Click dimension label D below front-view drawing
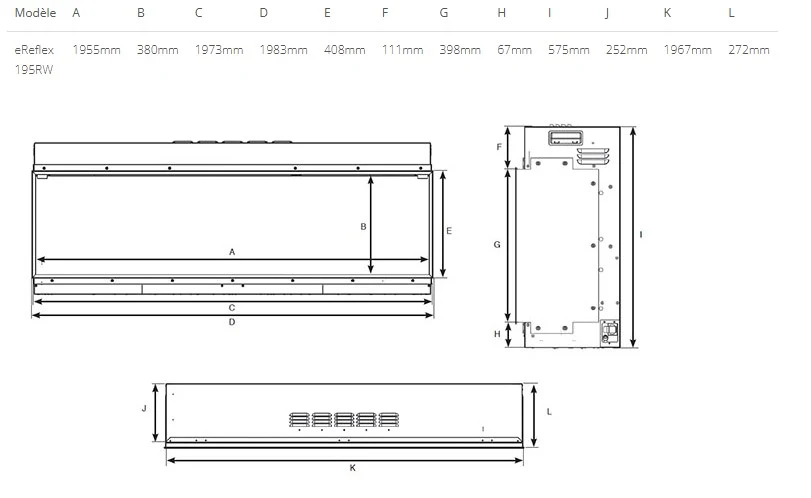 click(232, 322)
